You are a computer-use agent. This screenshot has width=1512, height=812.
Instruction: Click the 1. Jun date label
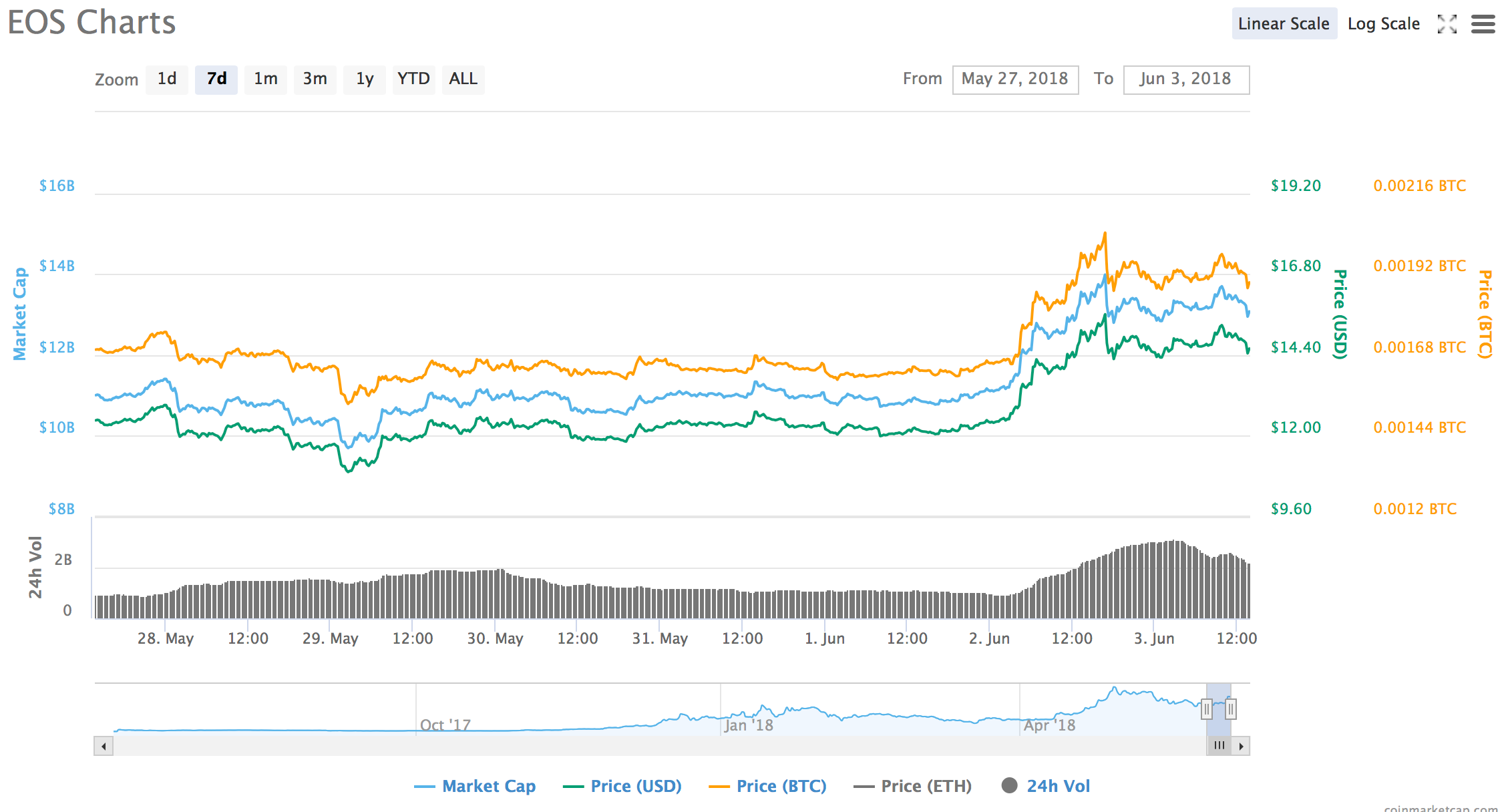[x=825, y=638]
